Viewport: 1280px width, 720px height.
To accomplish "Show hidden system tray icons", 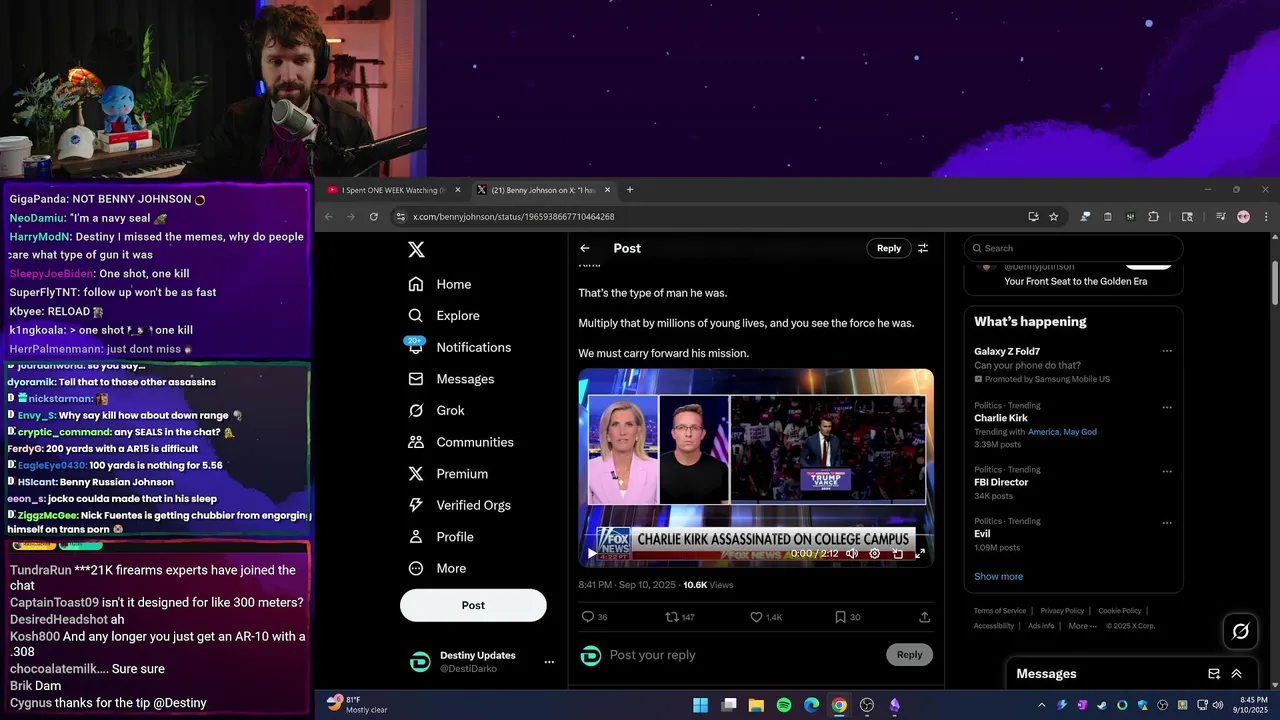I will tap(1042, 705).
